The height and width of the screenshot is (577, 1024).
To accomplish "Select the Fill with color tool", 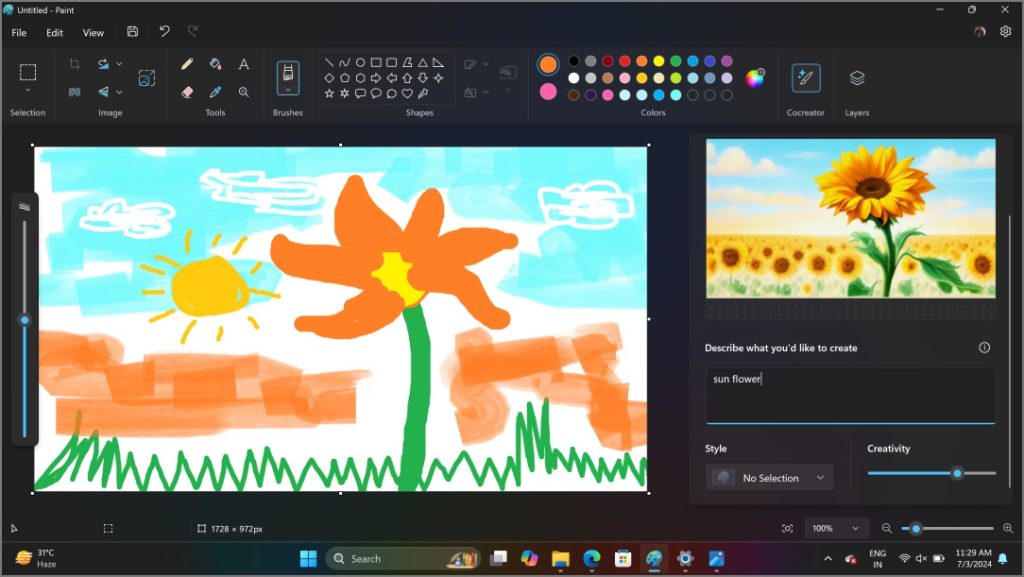I will click(215, 63).
